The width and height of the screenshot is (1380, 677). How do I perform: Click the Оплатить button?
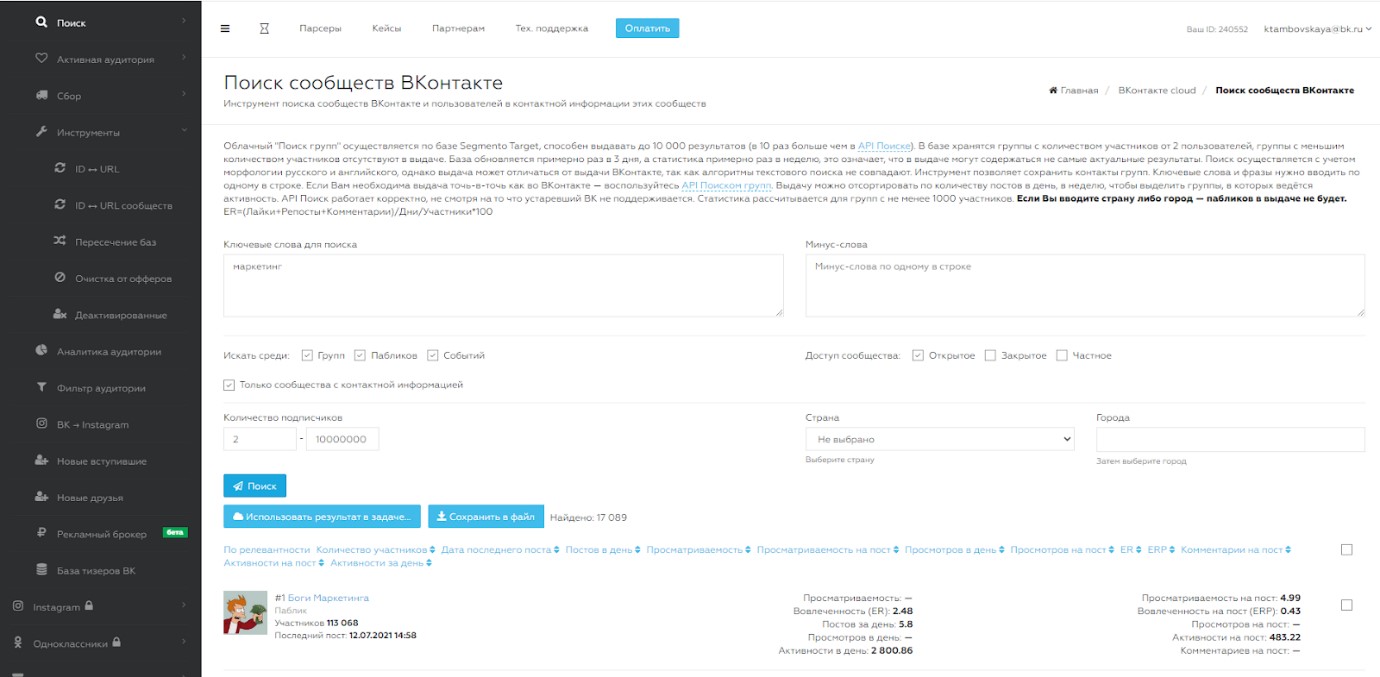[x=647, y=28]
